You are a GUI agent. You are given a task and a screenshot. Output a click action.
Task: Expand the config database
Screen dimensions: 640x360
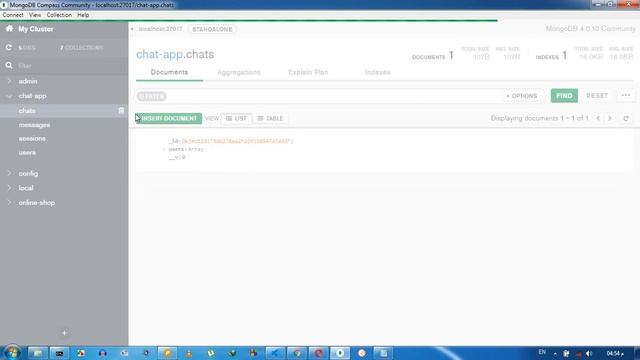tap(9, 173)
